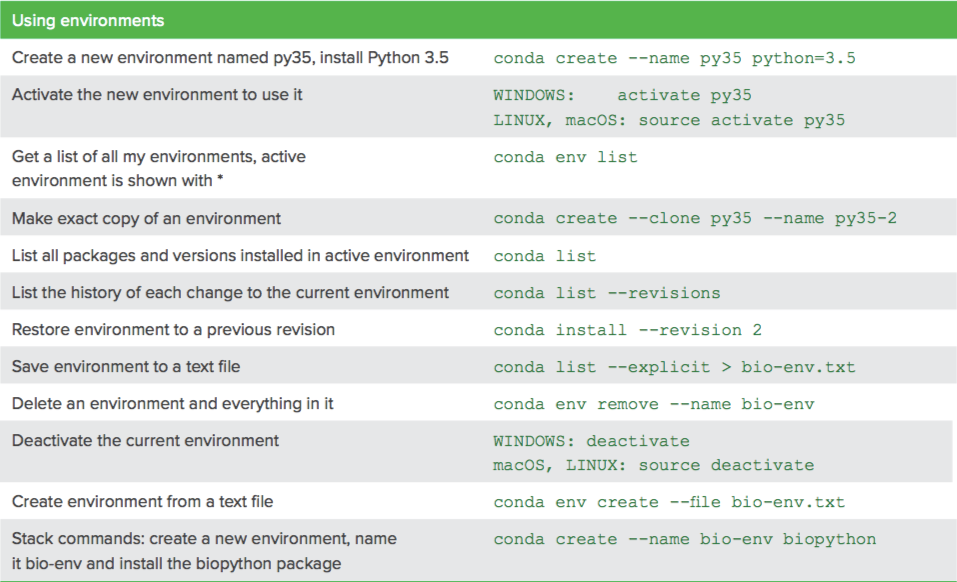This screenshot has height=582, width=957.
Task: Click the "Get a list of all my environments" text
Action: 159,157
